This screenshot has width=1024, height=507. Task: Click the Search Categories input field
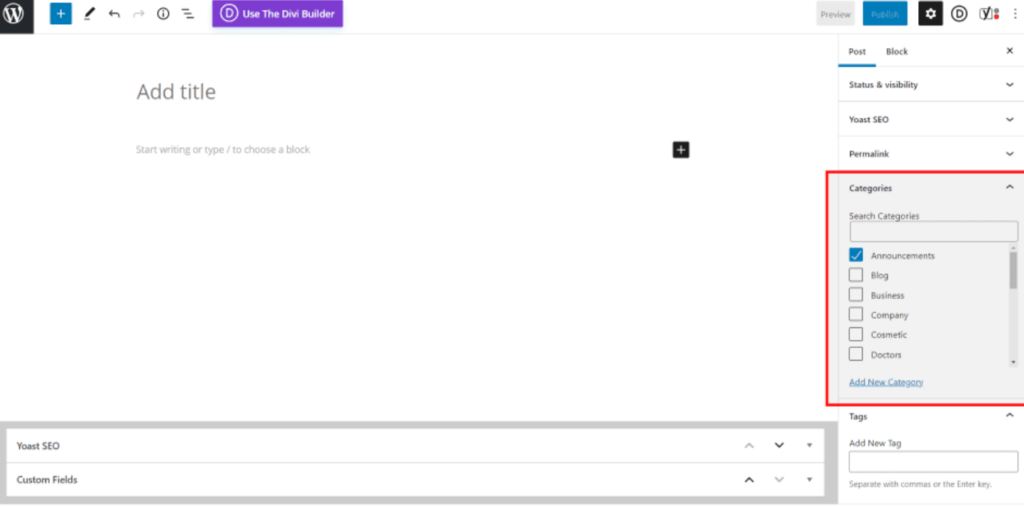pyautogui.click(x=933, y=232)
